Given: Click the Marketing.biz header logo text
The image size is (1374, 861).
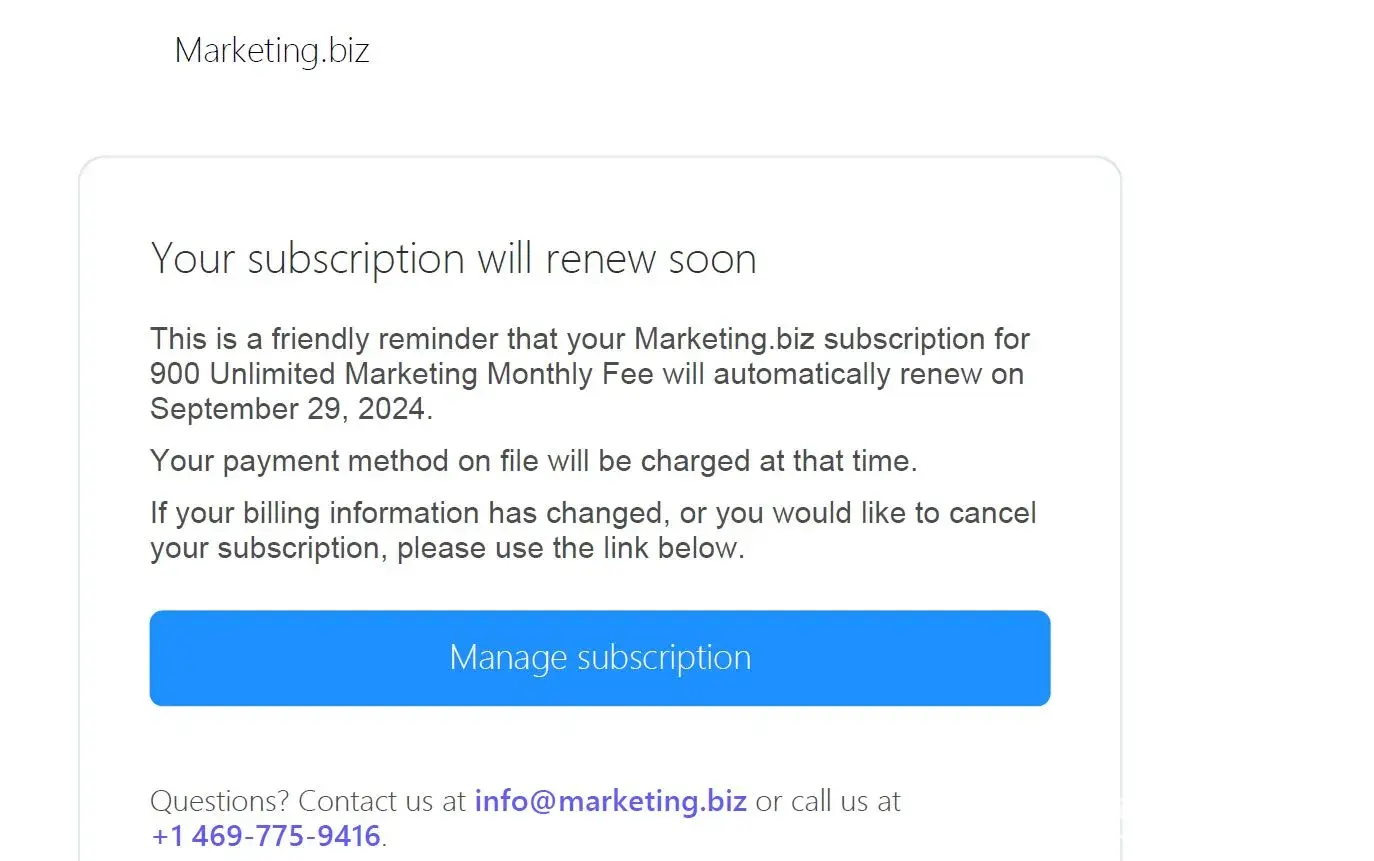Looking at the screenshot, I should (x=272, y=50).
